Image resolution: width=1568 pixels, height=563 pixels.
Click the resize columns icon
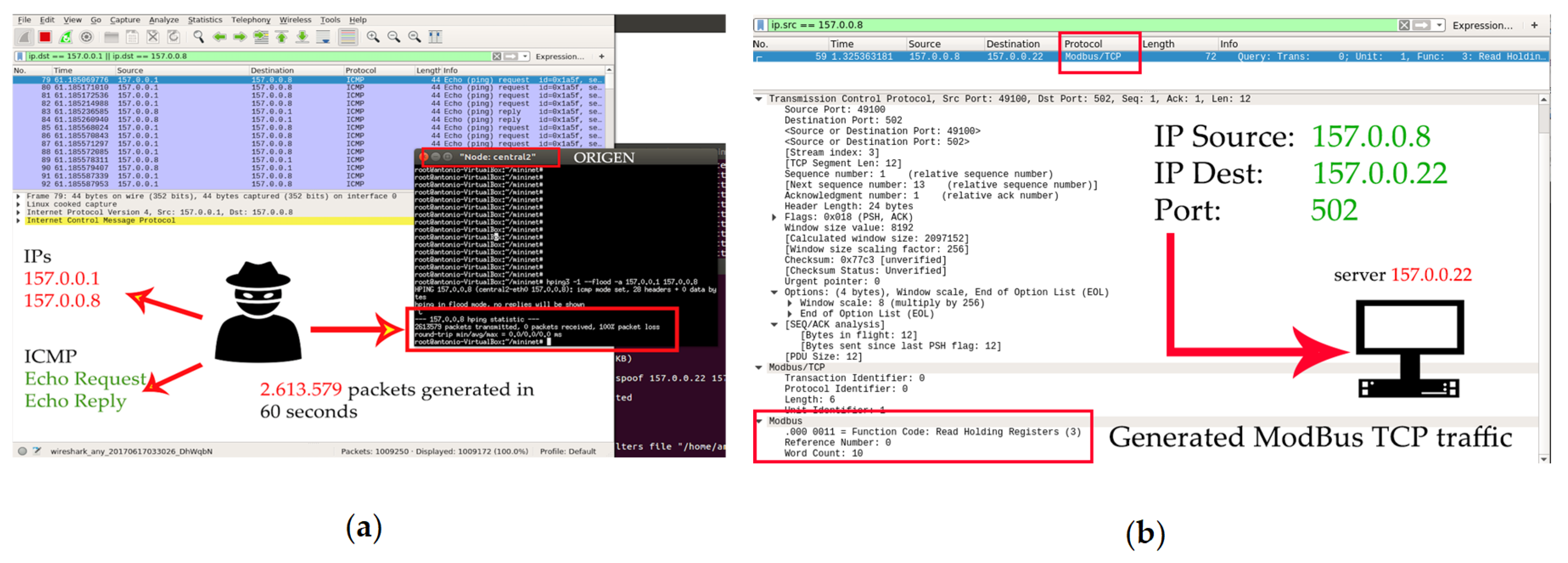pyautogui.click(x=435, y=37)
